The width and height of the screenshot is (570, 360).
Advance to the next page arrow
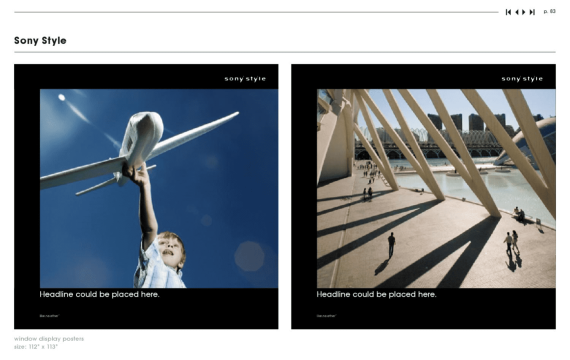[x=523, y=12]
